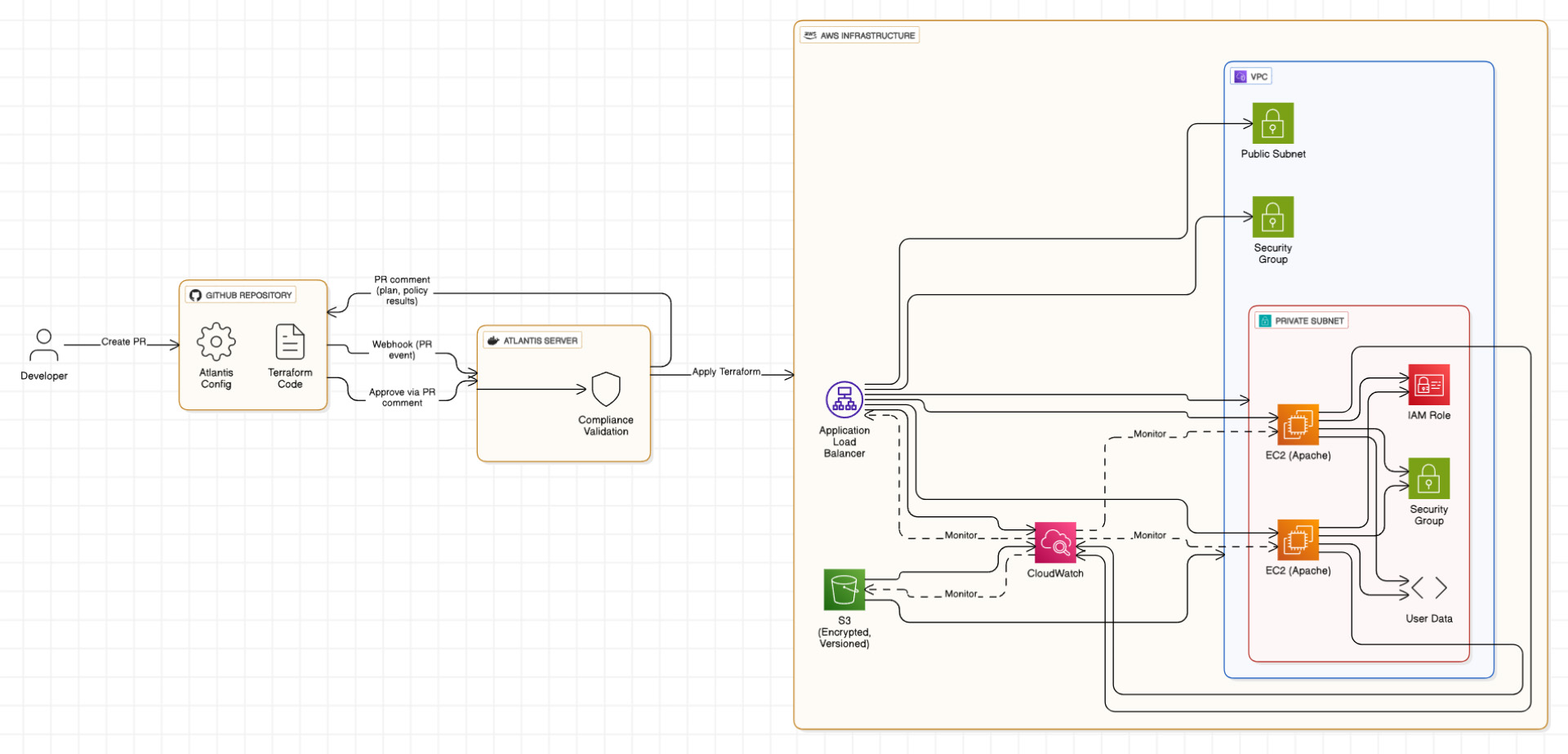Click the Compliance Validation caption
1568x754 pixels.
606,426
